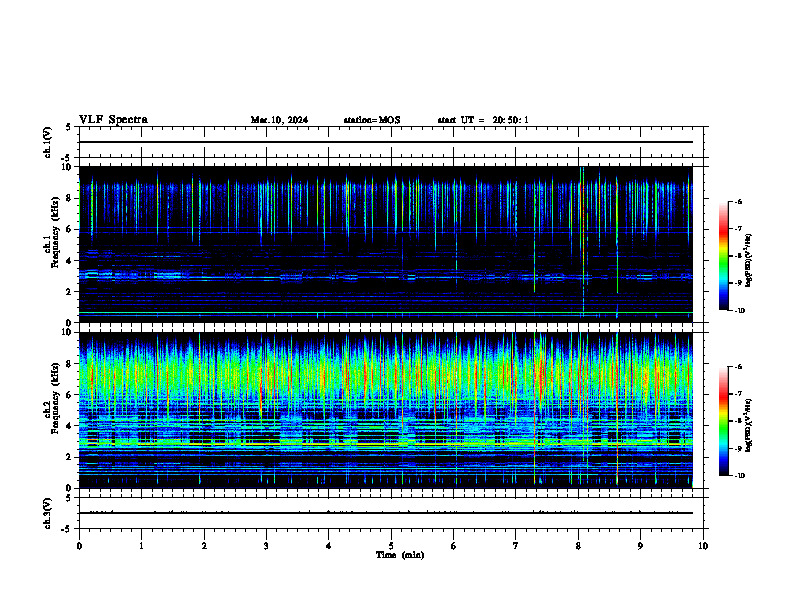792x612 pixels.
Task: Click the "8" kHz tick label on the ch.1 axis
Action: point(70,198)
